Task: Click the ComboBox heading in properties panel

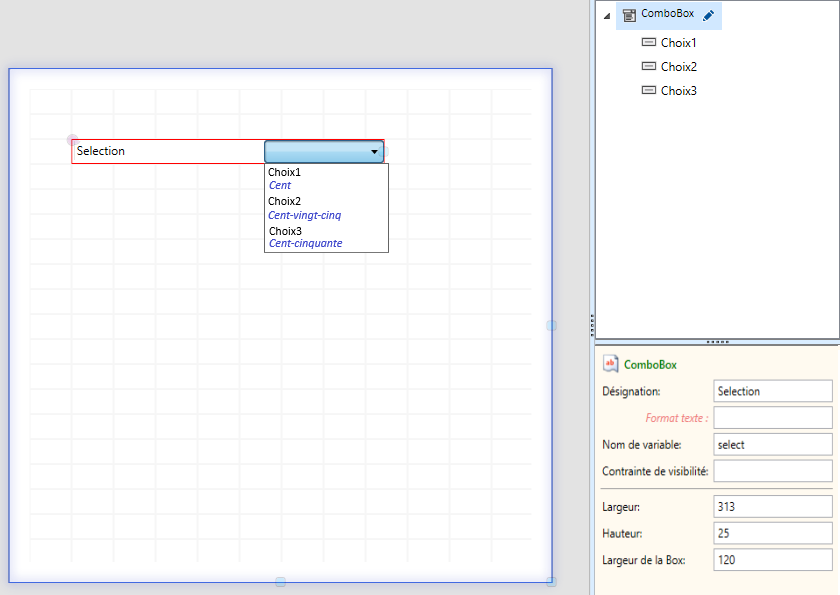Action: [650, 365]
